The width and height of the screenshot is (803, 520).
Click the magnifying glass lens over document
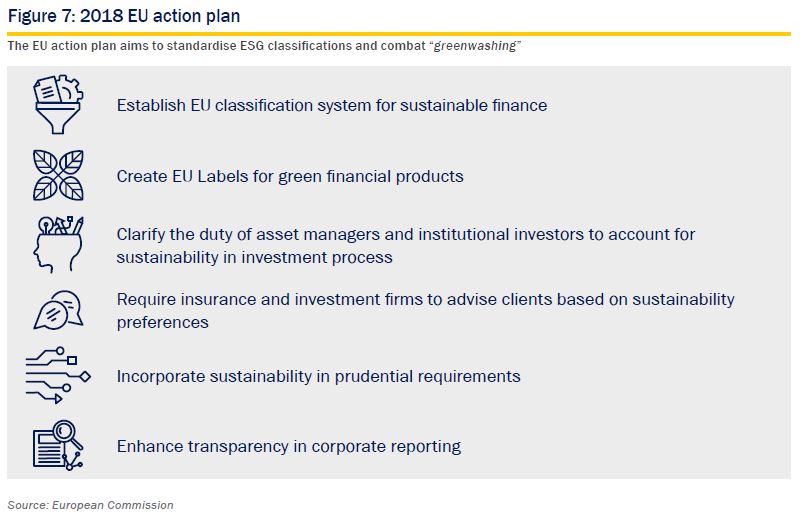point(64,431)
